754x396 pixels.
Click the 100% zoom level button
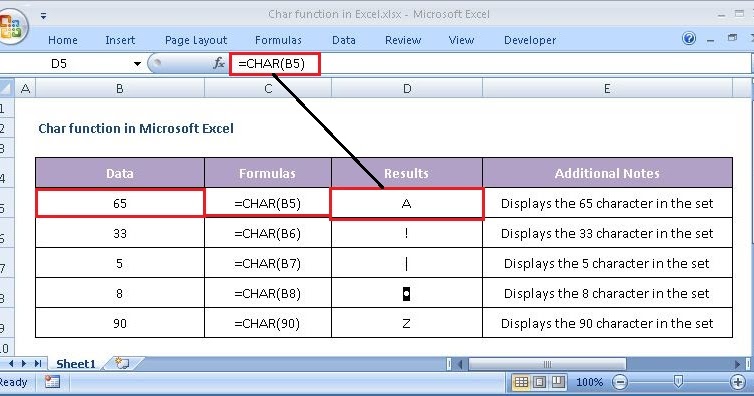pyautogui.click(x=589, y=383)
